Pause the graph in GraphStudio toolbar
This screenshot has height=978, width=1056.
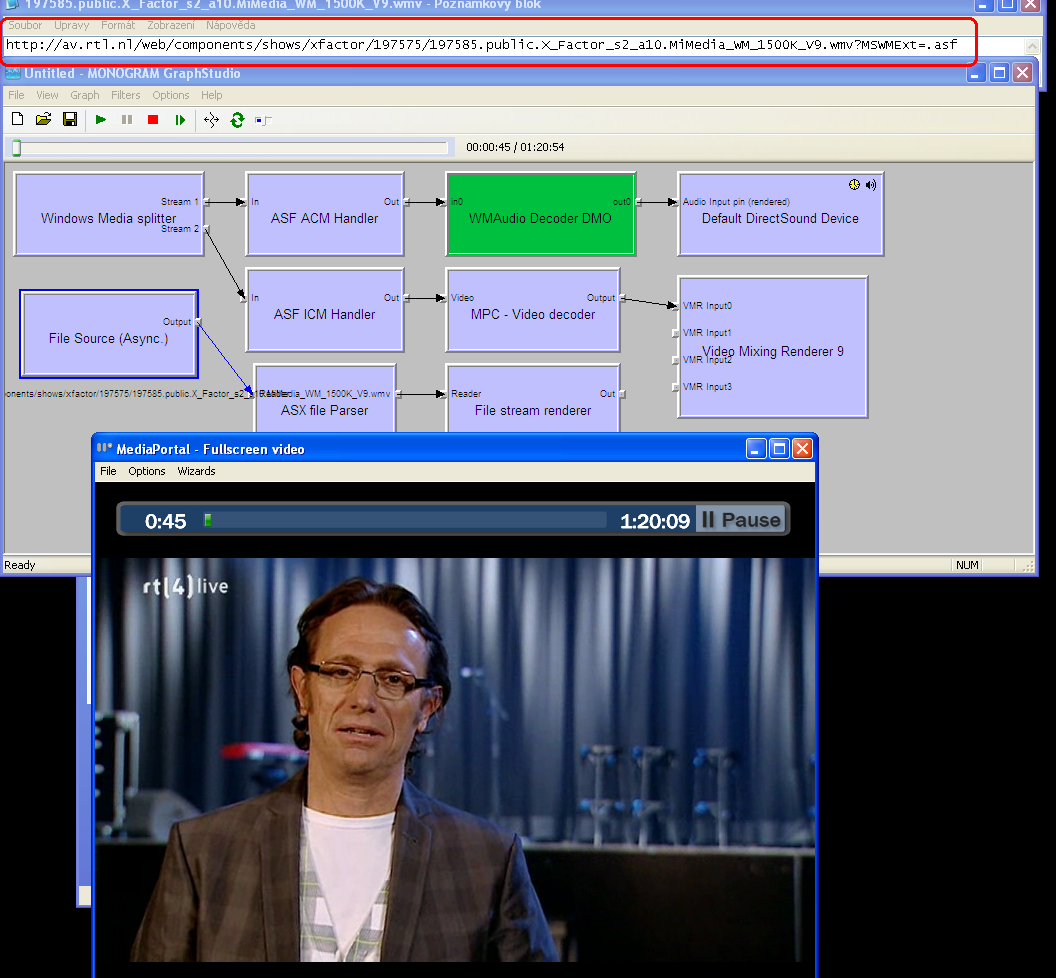[127, 120]
